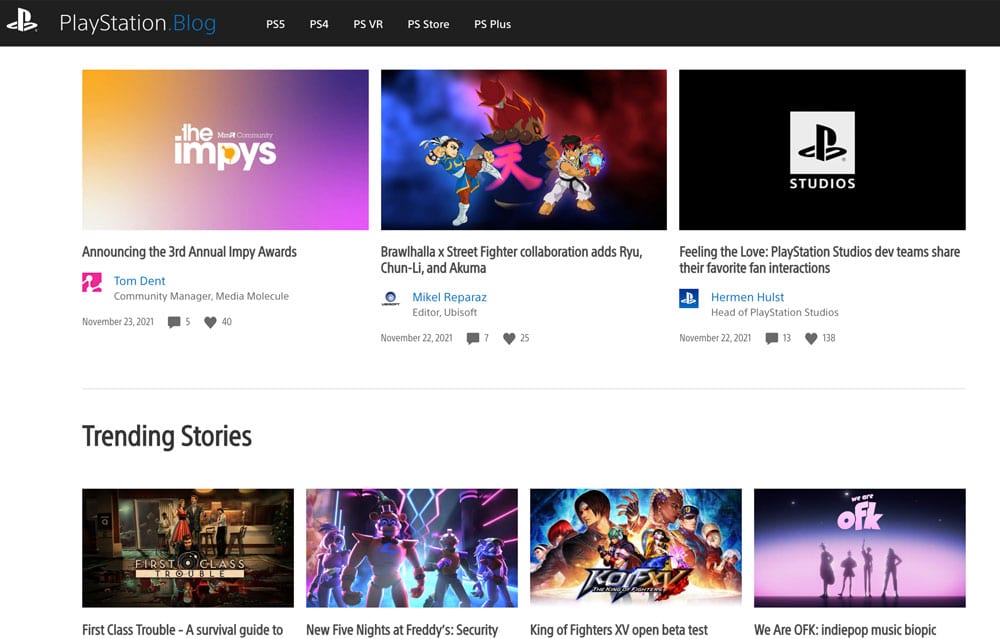The height and width of the screenshot is (639, 1000).
Task: Open the First Class Trouble thumbnail
Action: click(188, 548)
